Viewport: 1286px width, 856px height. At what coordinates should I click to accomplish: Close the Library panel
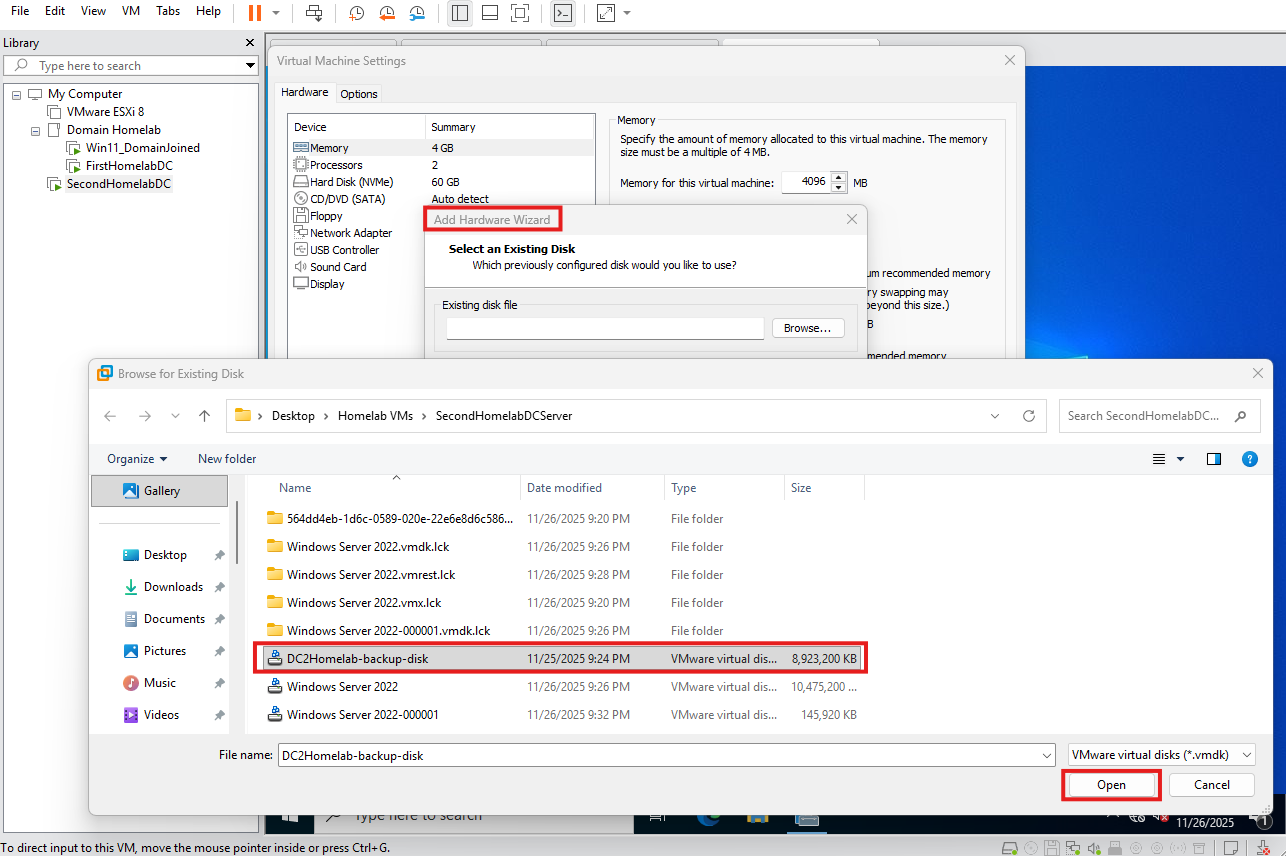[x=250, y=43]
